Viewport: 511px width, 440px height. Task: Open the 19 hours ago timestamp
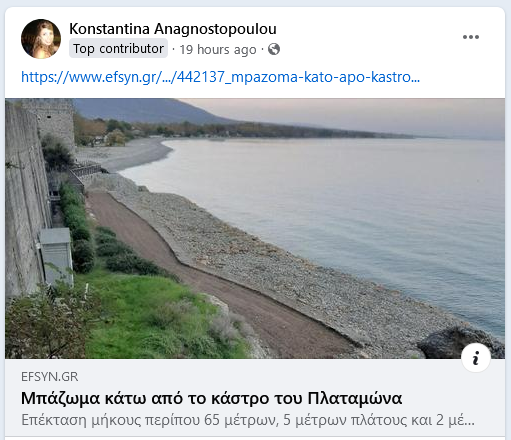pos(218,50)
